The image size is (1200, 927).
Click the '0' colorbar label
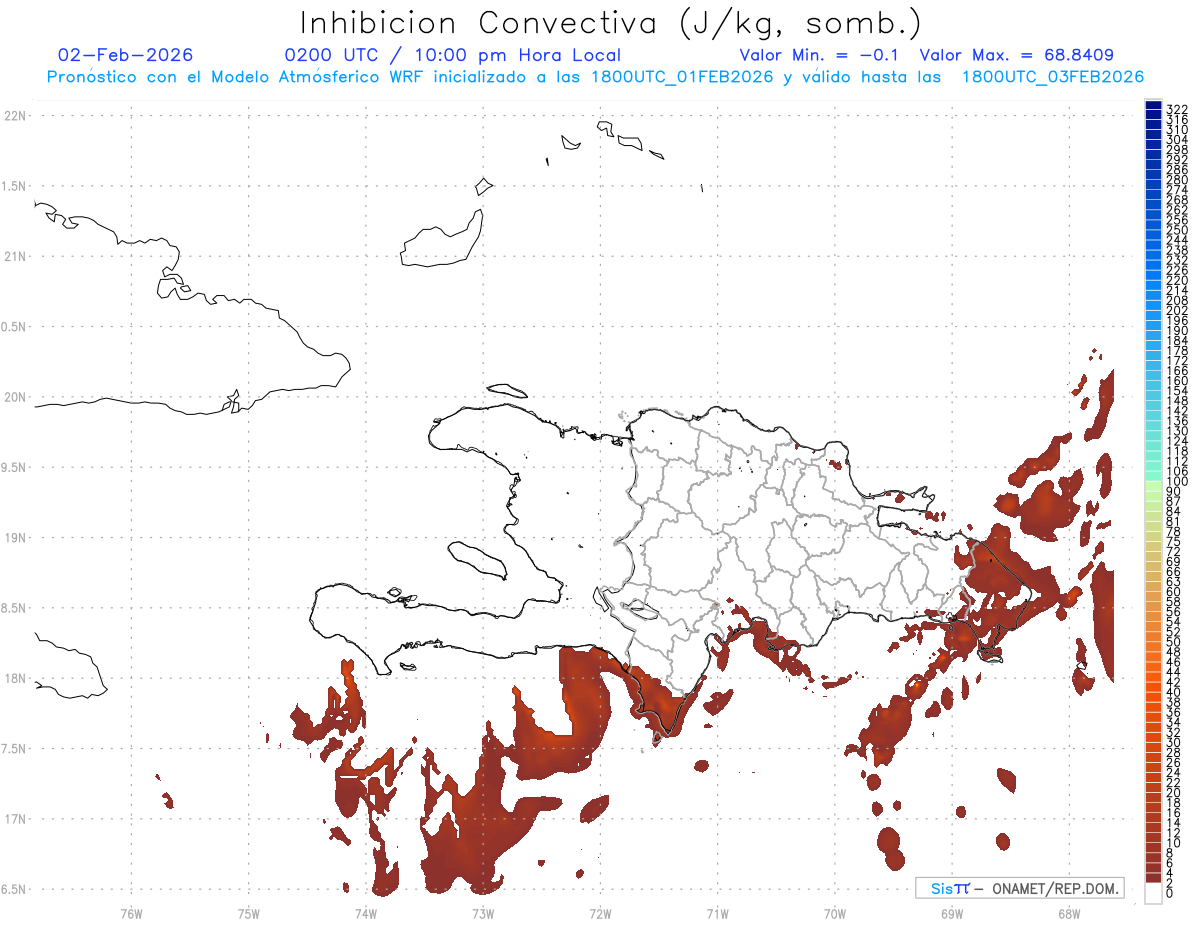[1170, 892]
